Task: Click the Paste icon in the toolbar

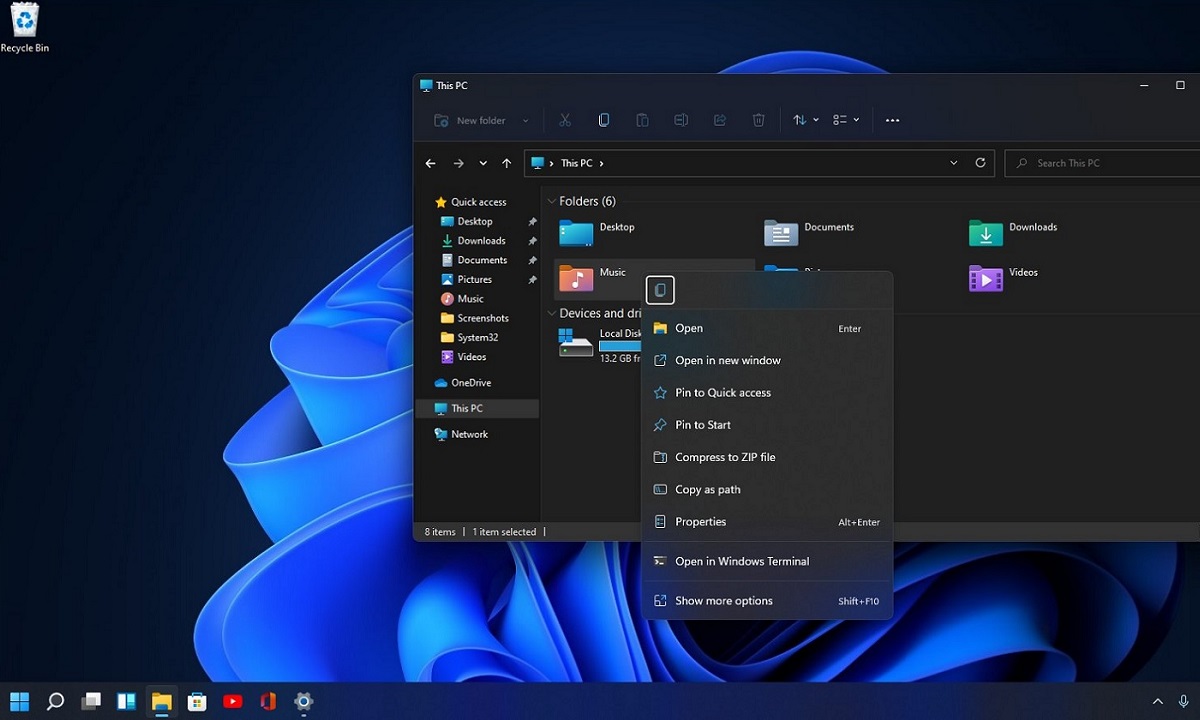Action: 642,120
